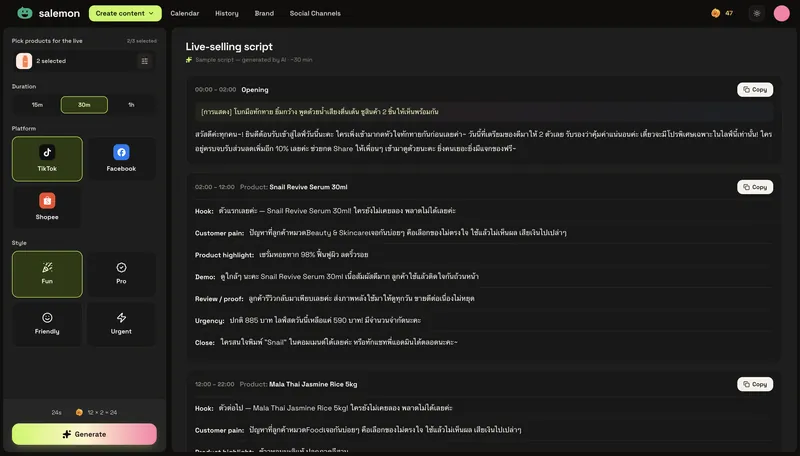Select the 15m duration option
Image resolution: width=800 pixels, height=456 pixels.
37,105
